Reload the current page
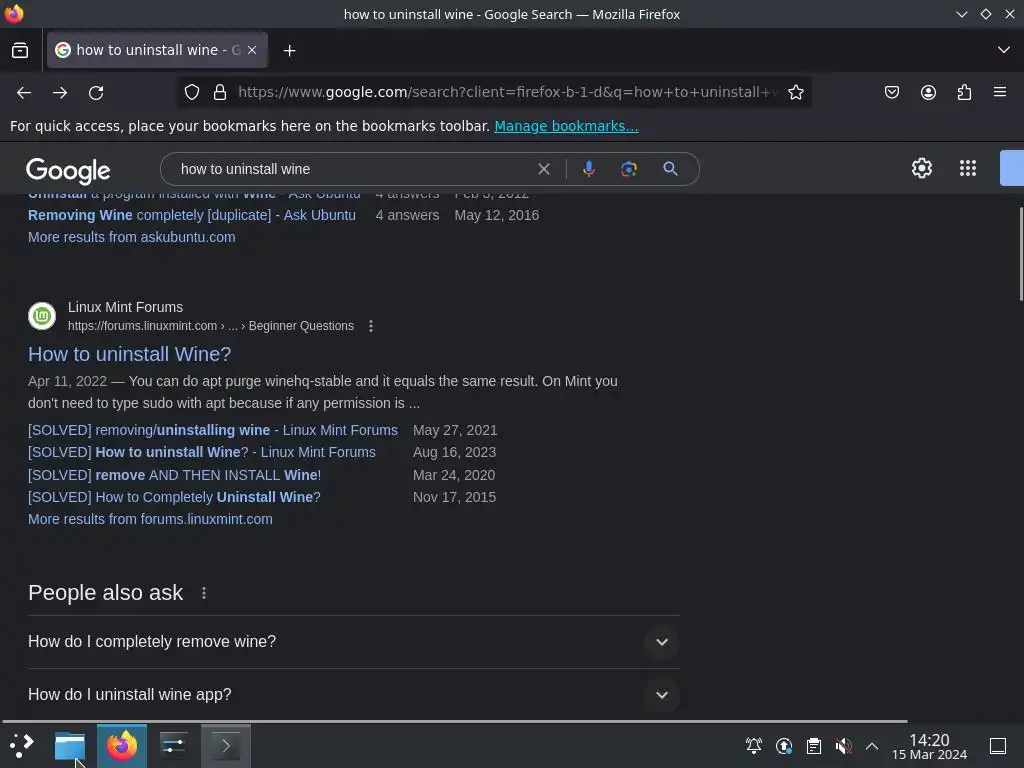This screenshot has height=768, width=1024. click(x=96, y=93)
